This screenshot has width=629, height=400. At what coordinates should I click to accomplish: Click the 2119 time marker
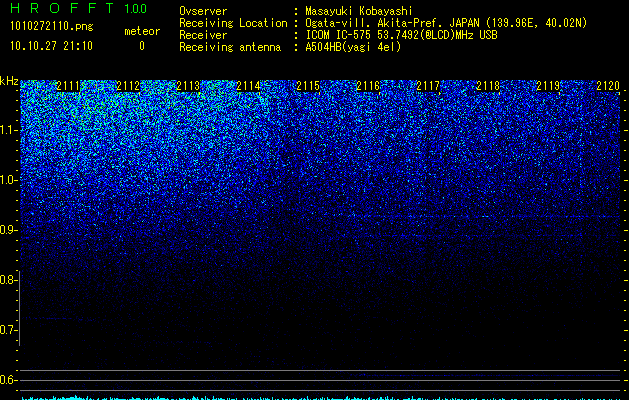click(x=548, y=86)
